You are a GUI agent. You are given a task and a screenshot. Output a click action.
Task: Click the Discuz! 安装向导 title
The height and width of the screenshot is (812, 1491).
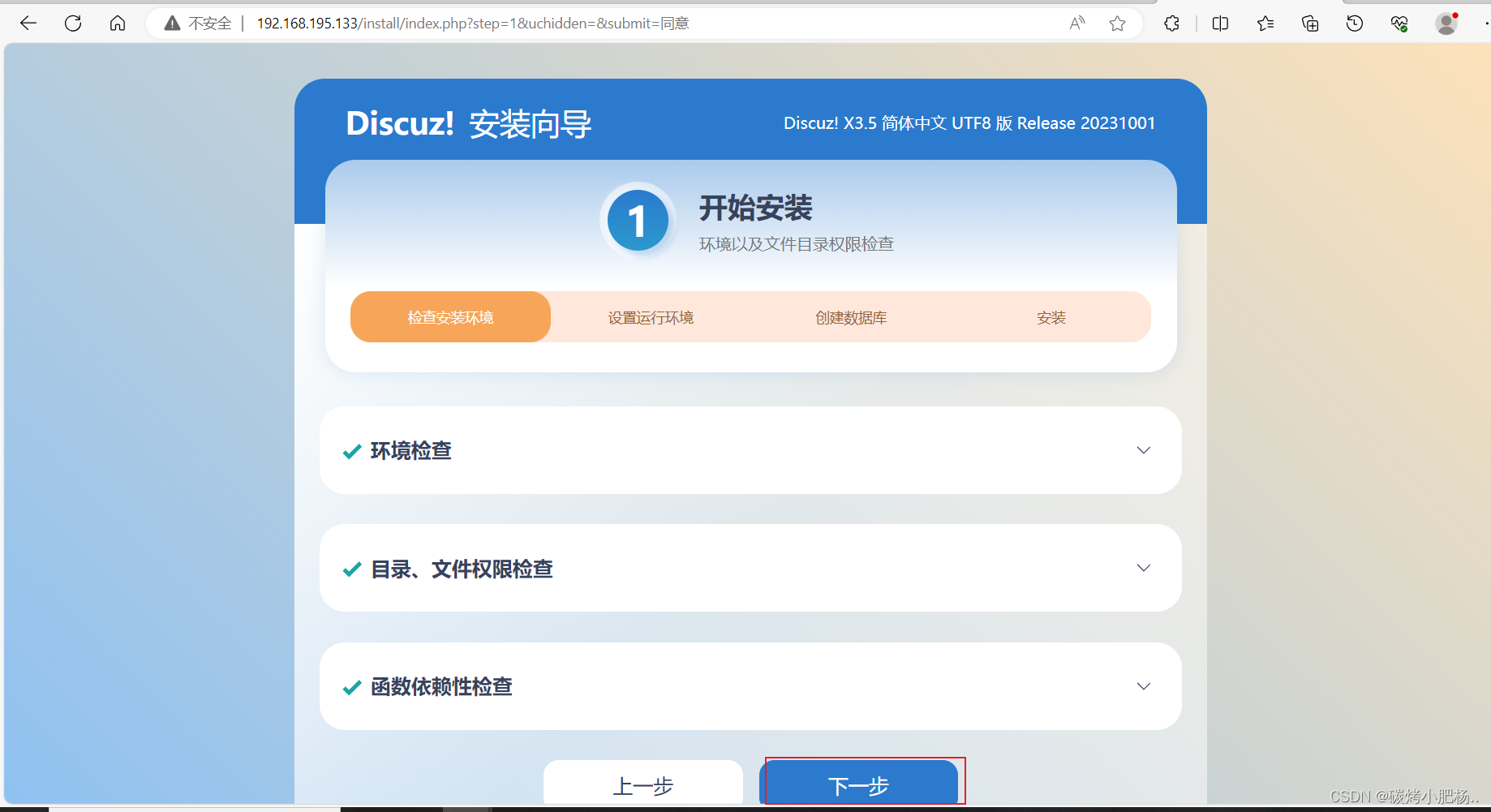click(x=469, y=124)
